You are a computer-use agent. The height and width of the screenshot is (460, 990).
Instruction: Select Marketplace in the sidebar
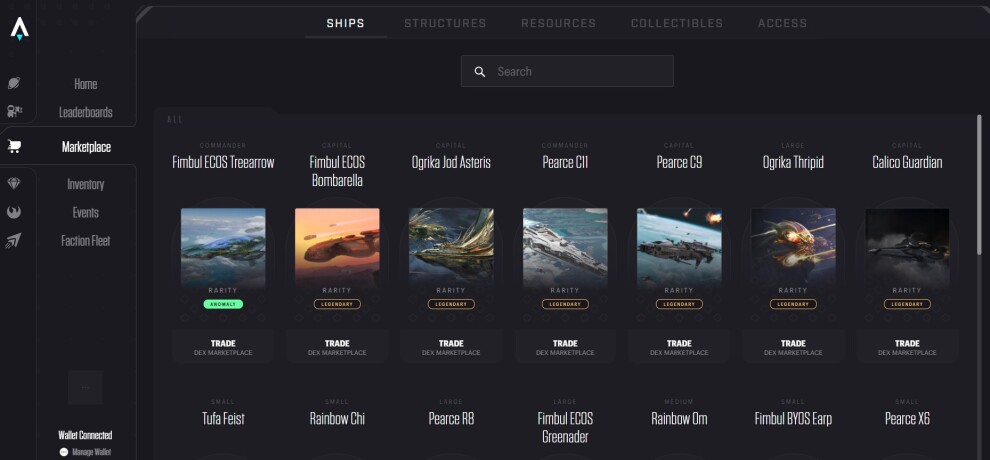(x=86, y=147)
